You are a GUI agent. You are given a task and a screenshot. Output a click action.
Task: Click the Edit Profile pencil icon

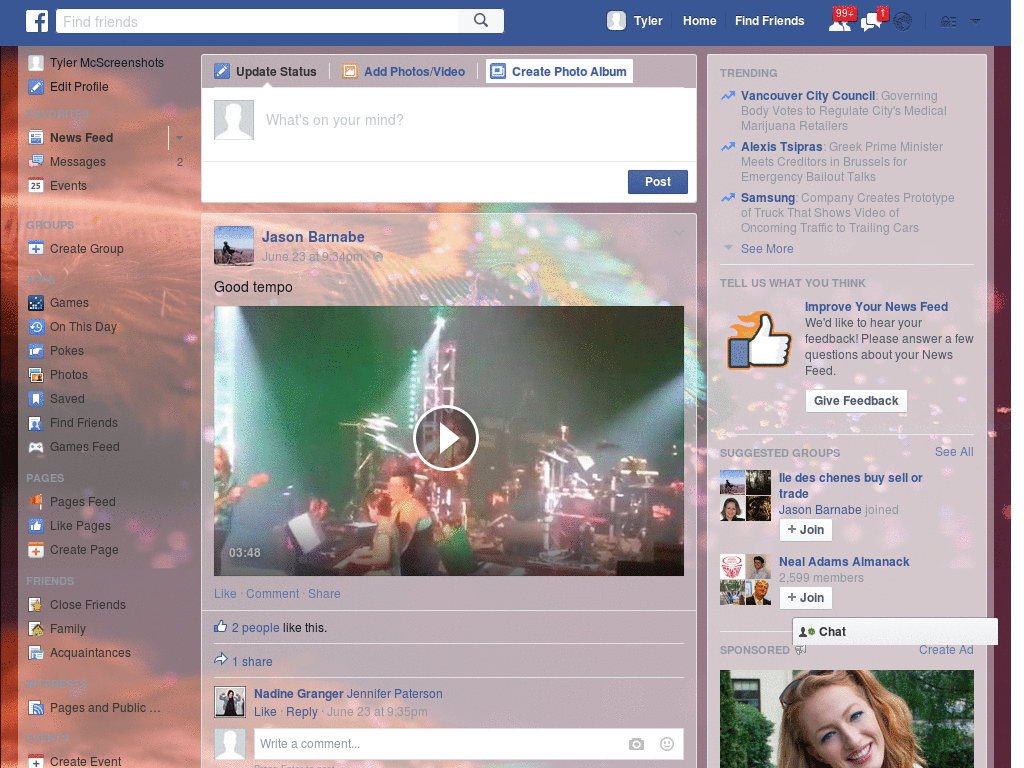36,87
